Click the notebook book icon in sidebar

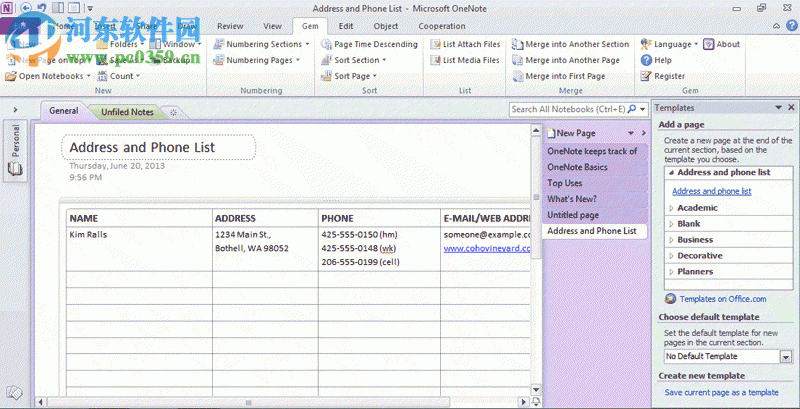(16, 169)
